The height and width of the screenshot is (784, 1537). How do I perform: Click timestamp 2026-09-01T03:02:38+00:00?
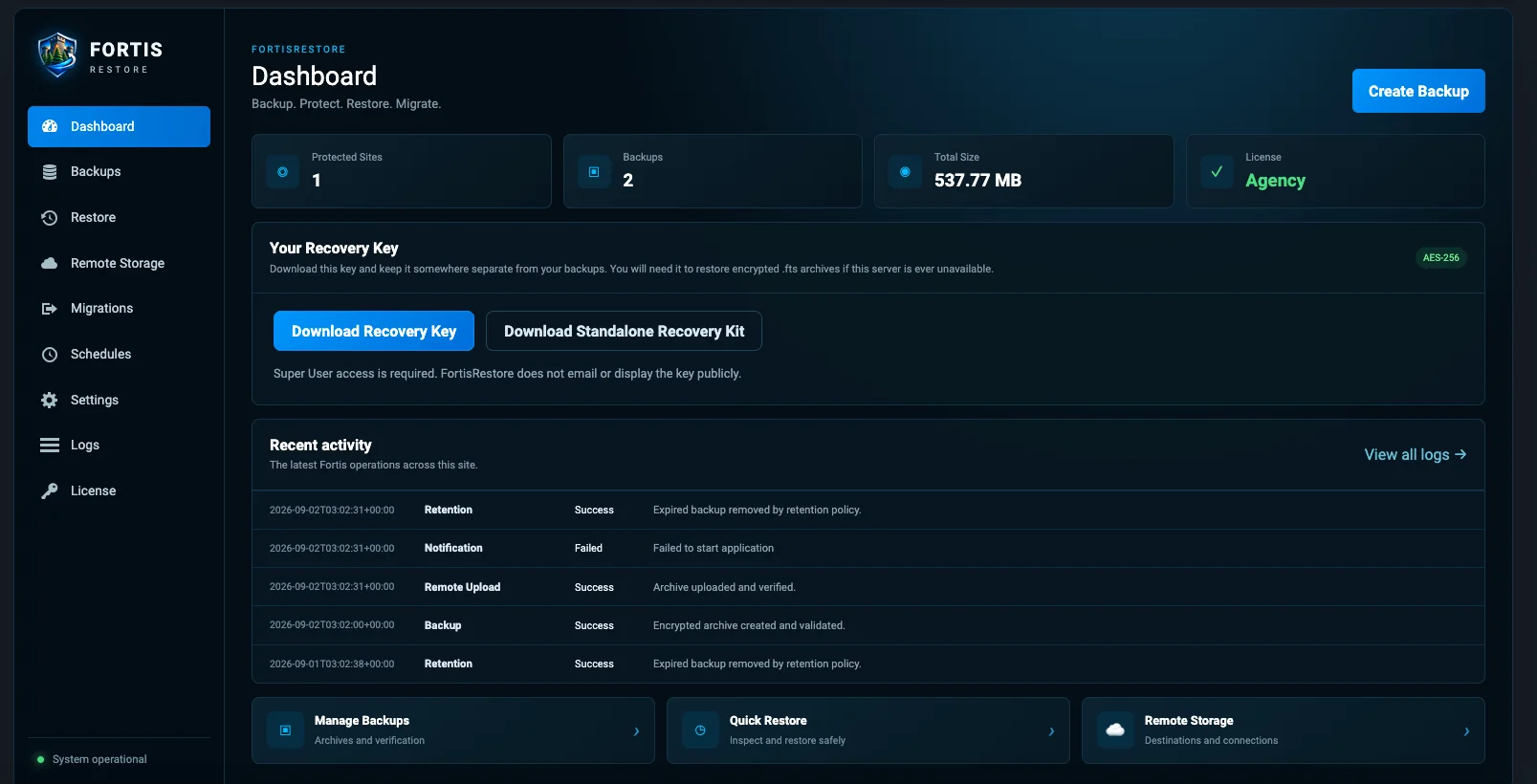[332, 664]
